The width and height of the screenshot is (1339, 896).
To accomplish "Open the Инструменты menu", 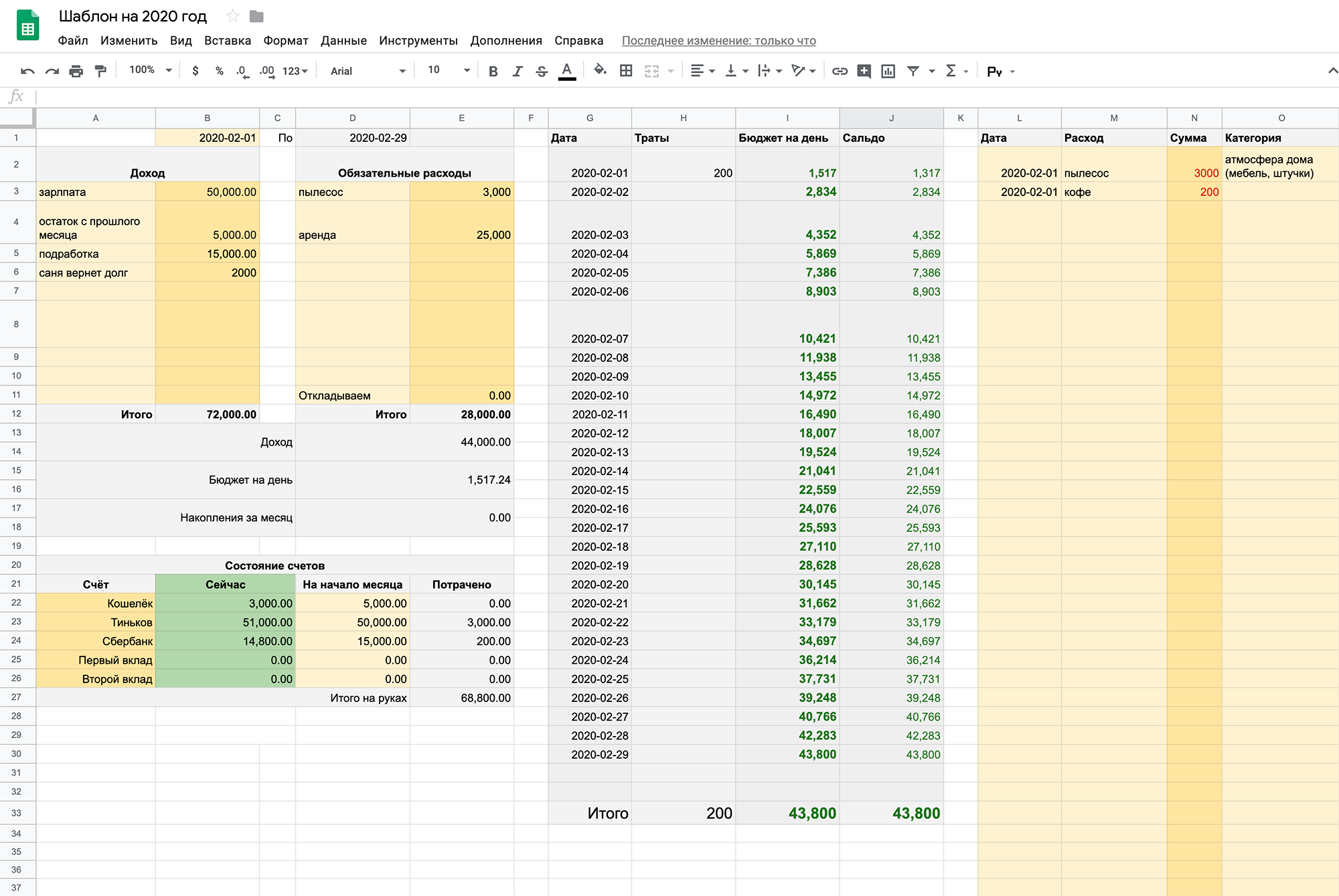I will click(x=418, y=41).
